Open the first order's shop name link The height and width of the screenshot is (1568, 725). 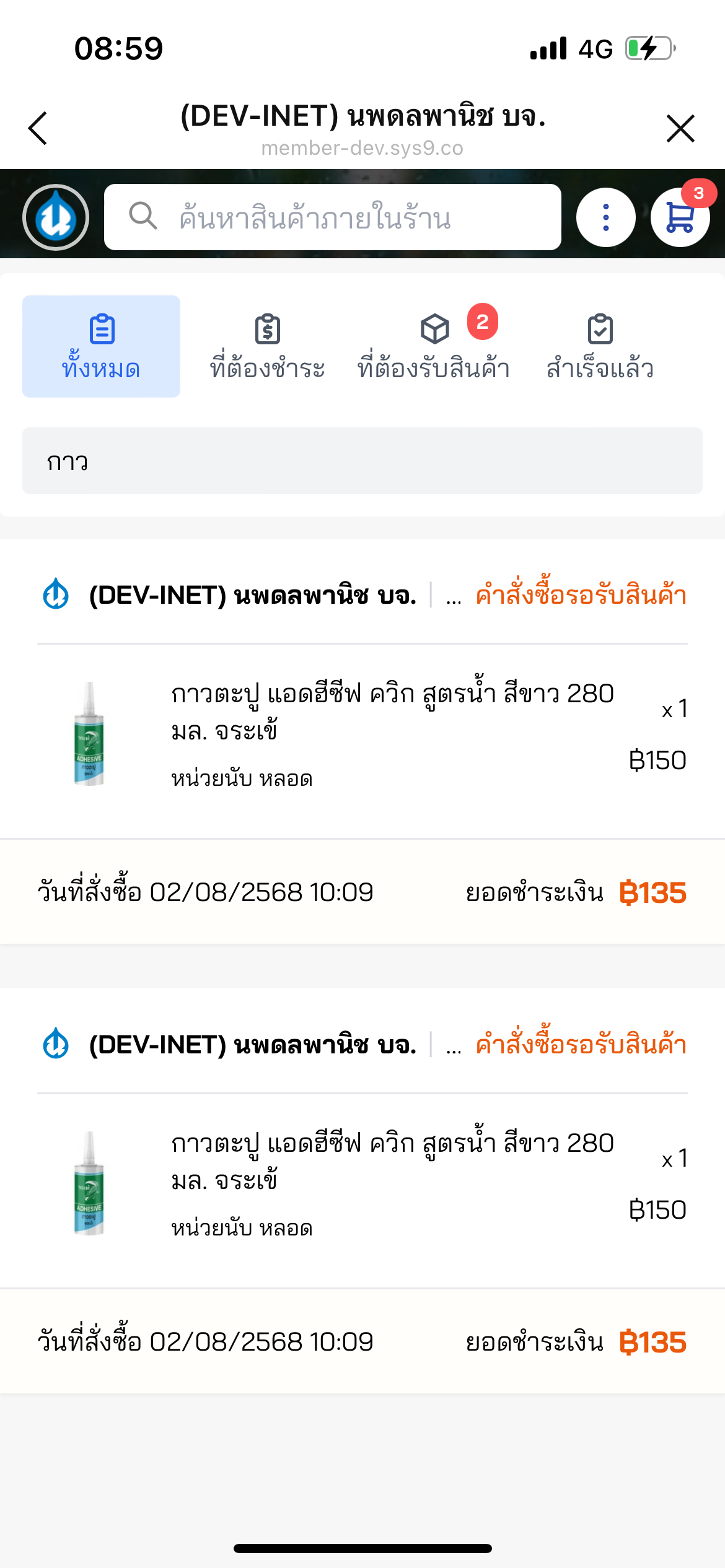pos(253,595)
